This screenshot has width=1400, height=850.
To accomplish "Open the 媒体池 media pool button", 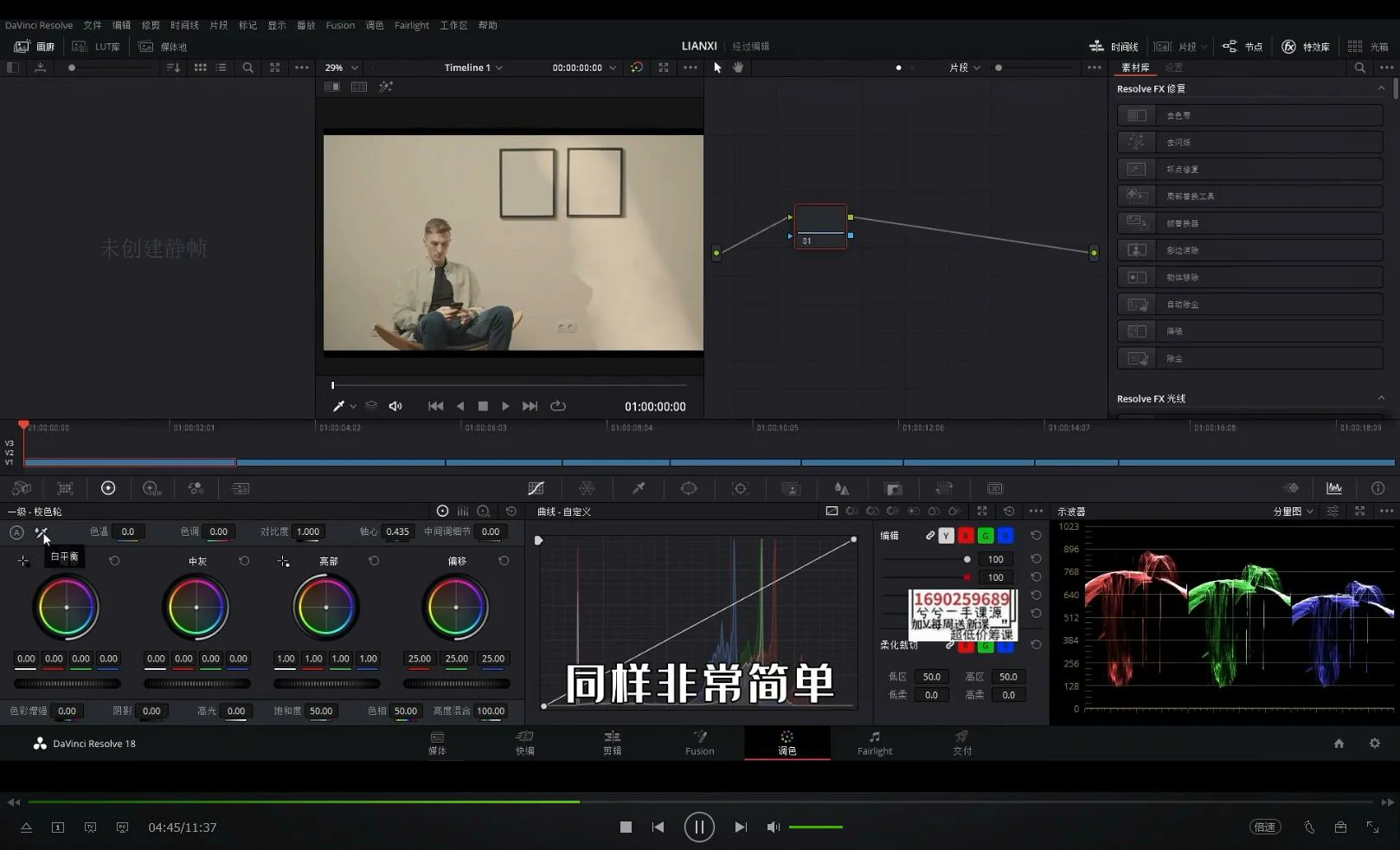I will tap(163, 47).
